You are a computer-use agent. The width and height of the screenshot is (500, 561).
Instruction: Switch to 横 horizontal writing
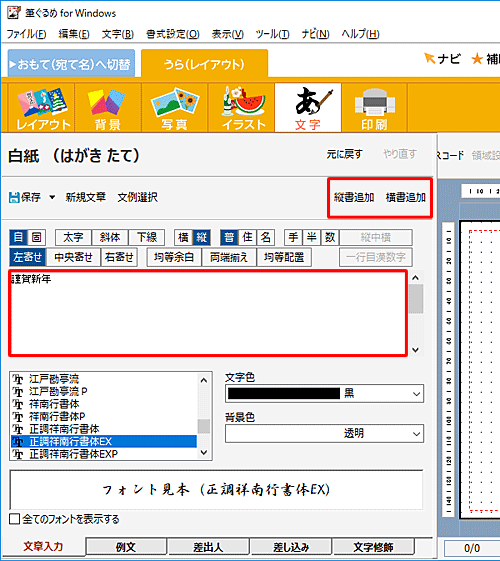(183, 237)
